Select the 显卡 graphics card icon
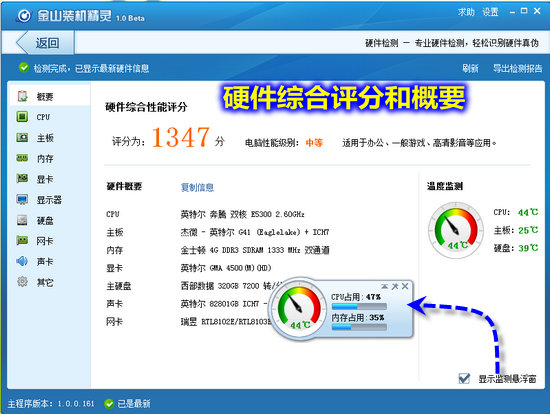This screenshot has height=414, width=550. [22, 179]
